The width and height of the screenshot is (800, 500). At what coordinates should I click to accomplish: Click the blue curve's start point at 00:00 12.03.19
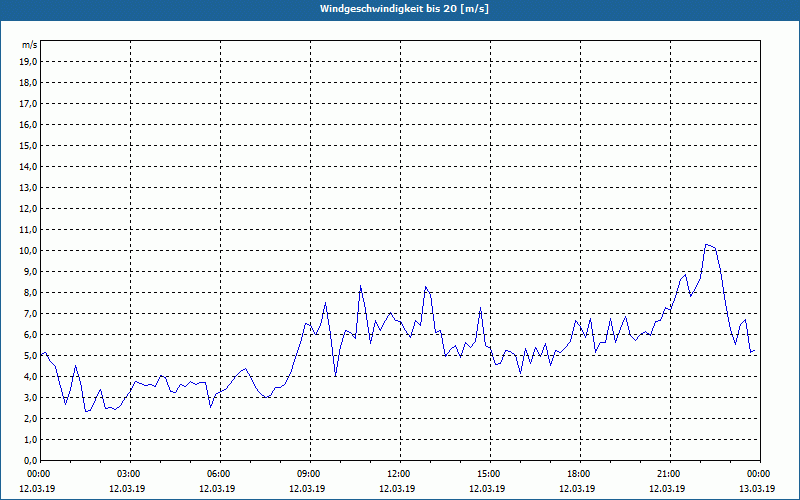click(x=41, y=356)
